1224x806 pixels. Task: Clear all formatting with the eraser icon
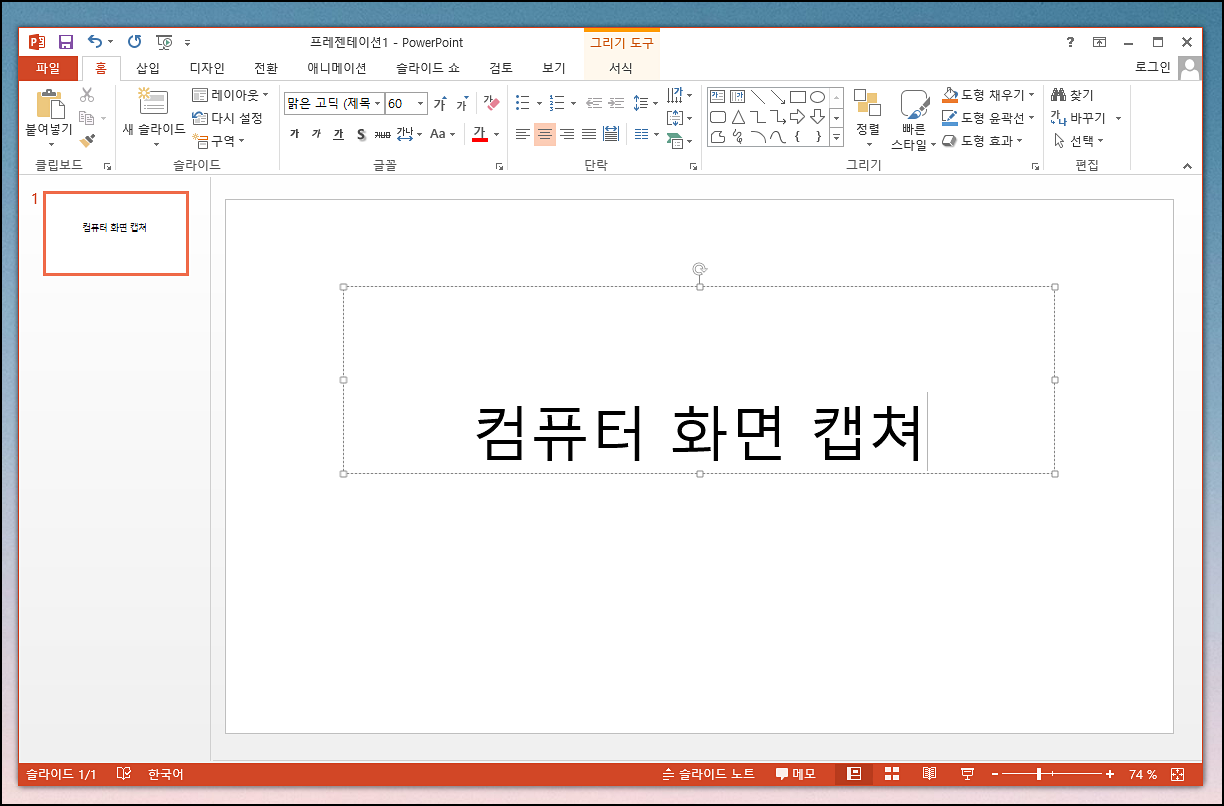tap(490, 103)
